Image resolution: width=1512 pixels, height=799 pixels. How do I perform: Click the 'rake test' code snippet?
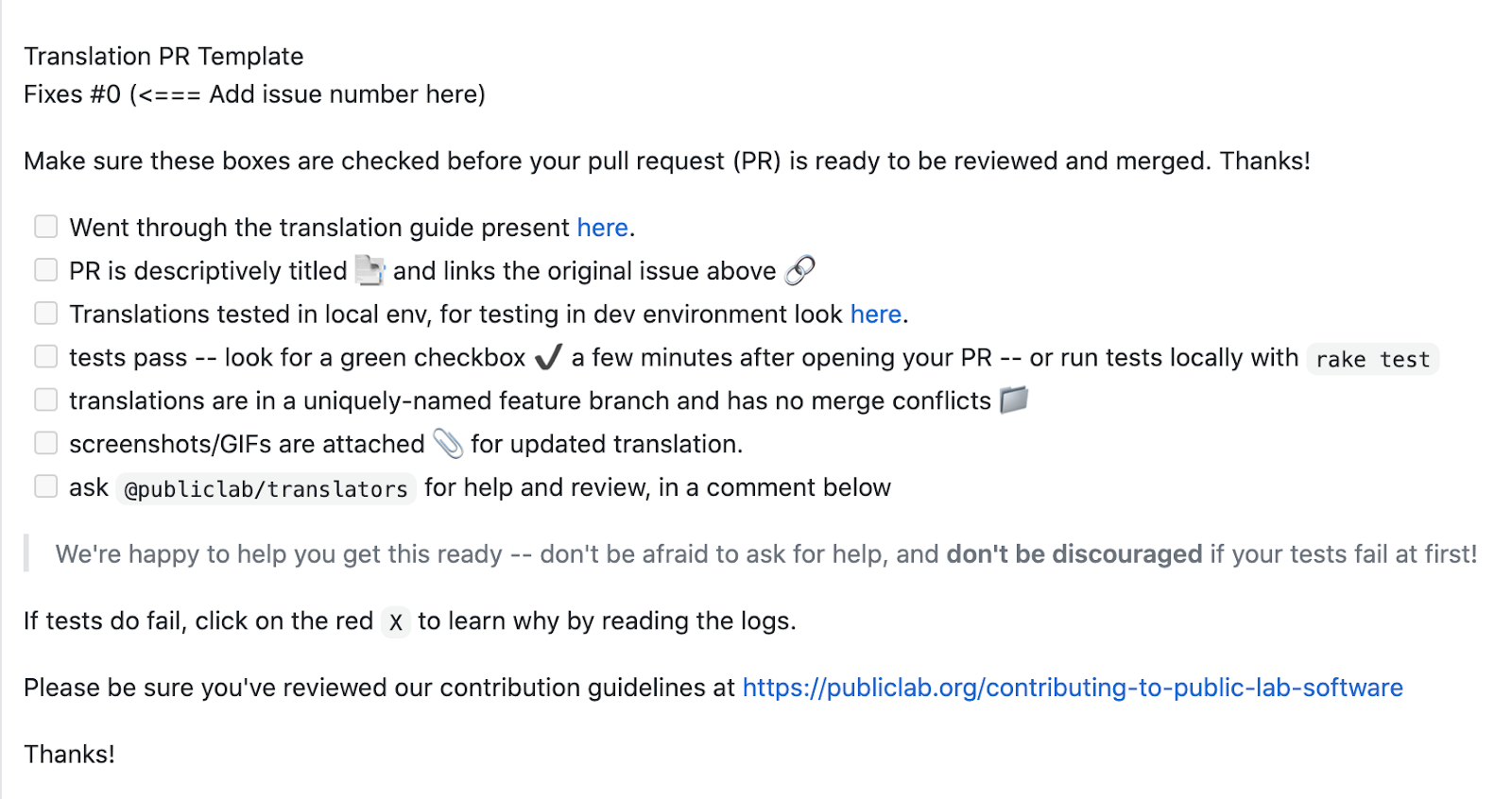point(1373,359)
